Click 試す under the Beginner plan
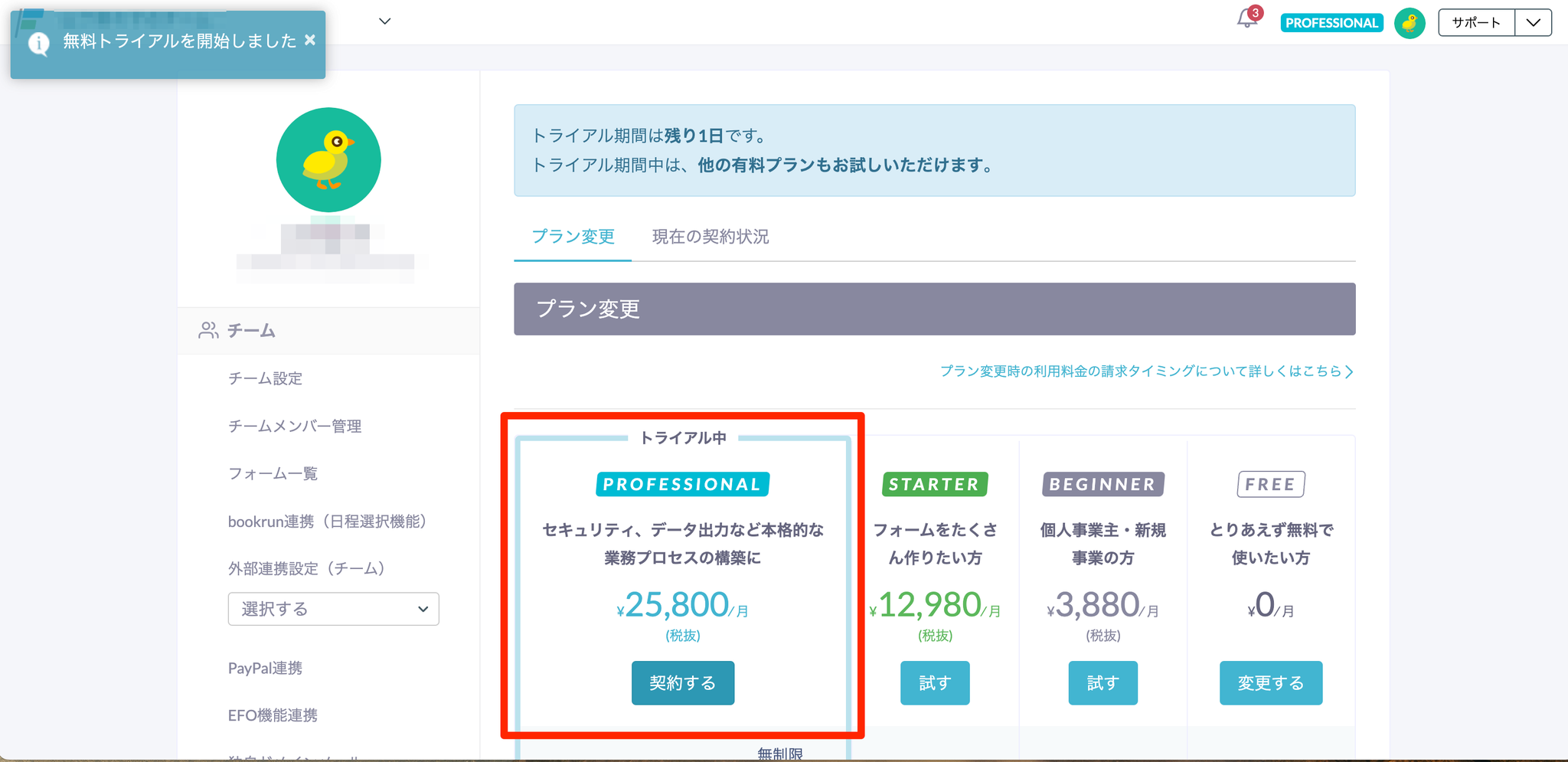This screenshot has height=762, width=1568. (x=1102, y=682)
